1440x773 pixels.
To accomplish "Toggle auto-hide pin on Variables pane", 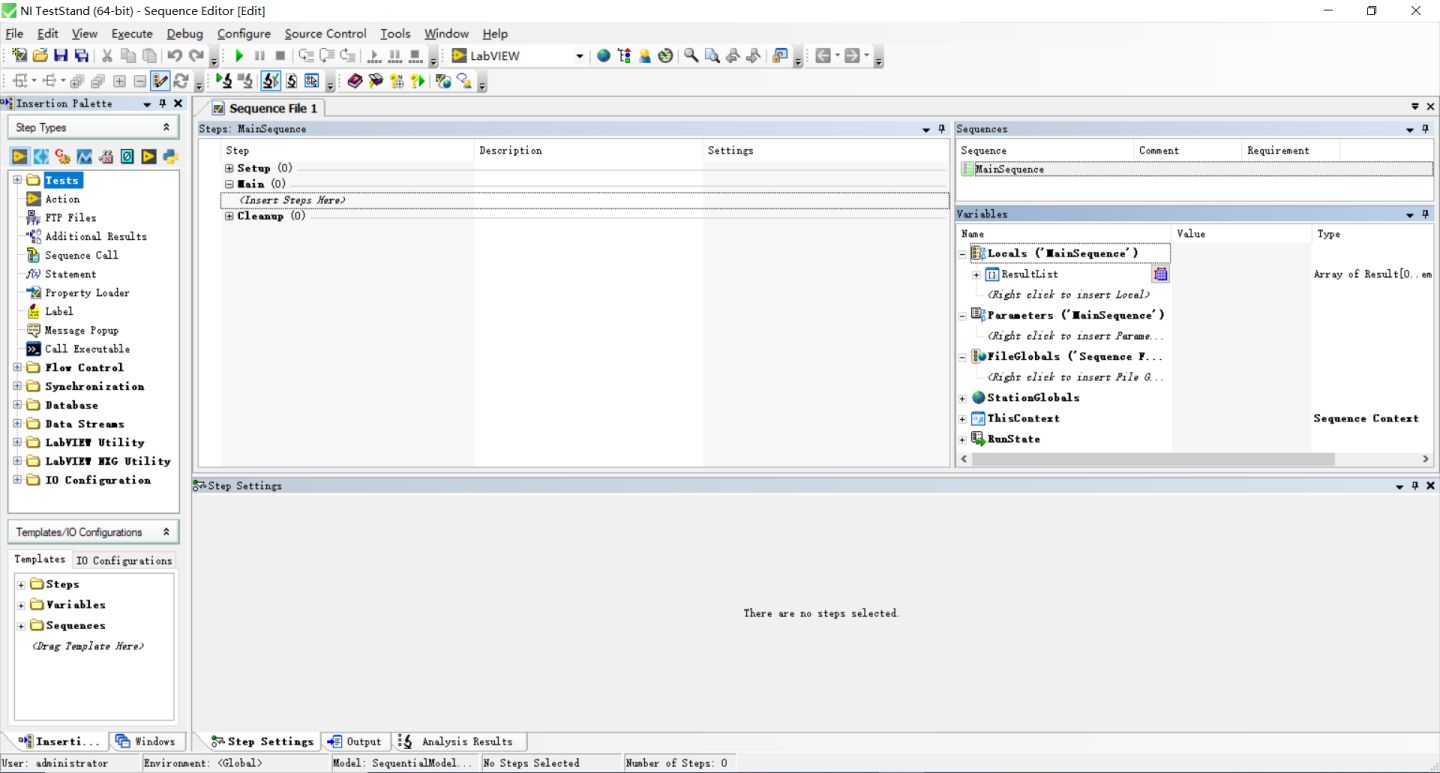I will pyautogui.click(x=1426, y=214).
